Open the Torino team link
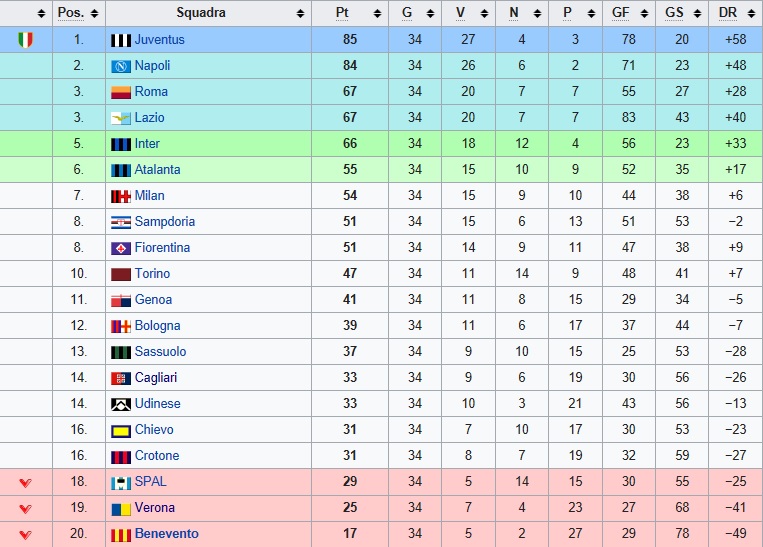This screenshot has height=547, width=763. pos(152,274)
